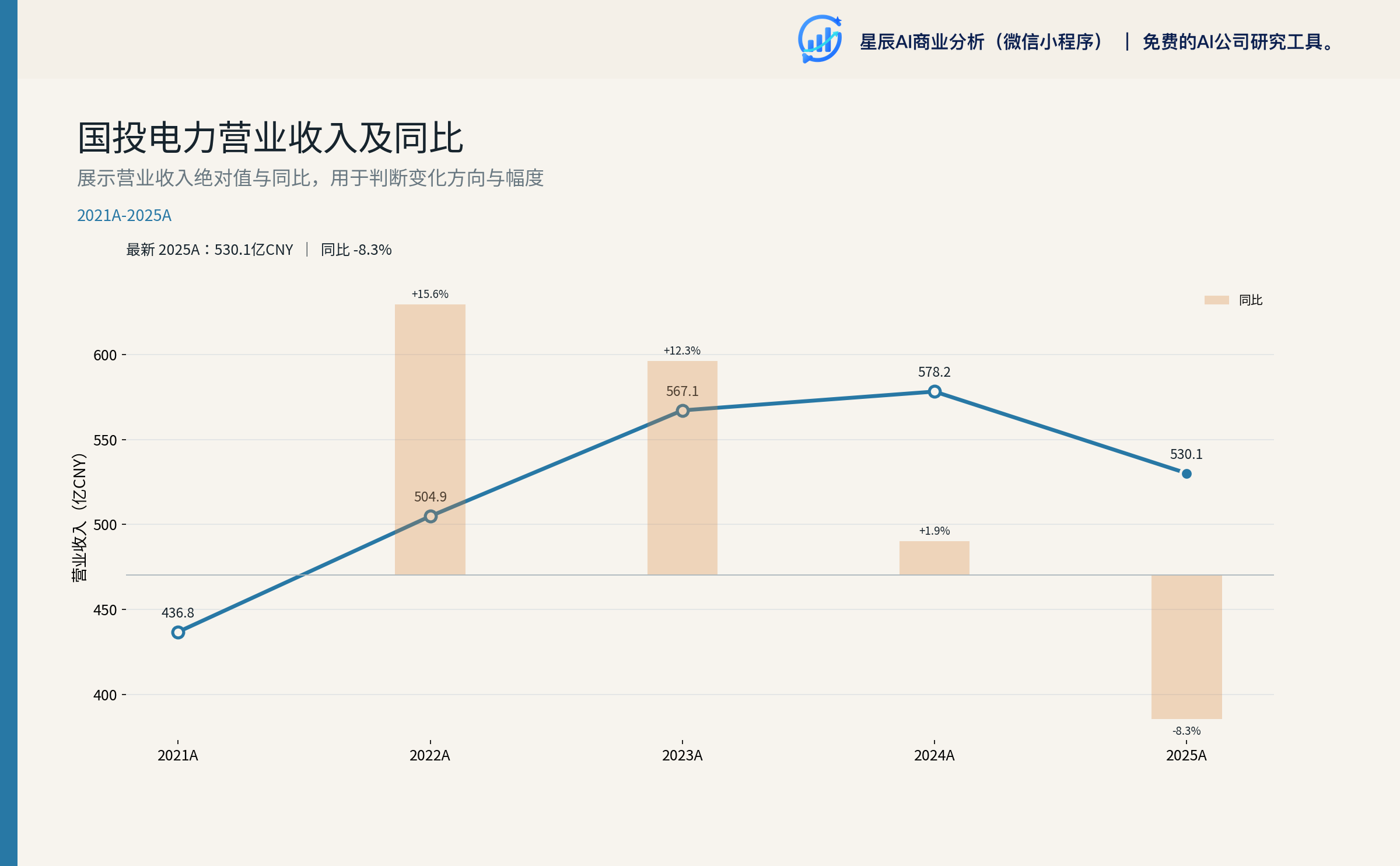Click the +12.3% percentage label
Screen dimensions: 1400x866
[x=682, y=350]
